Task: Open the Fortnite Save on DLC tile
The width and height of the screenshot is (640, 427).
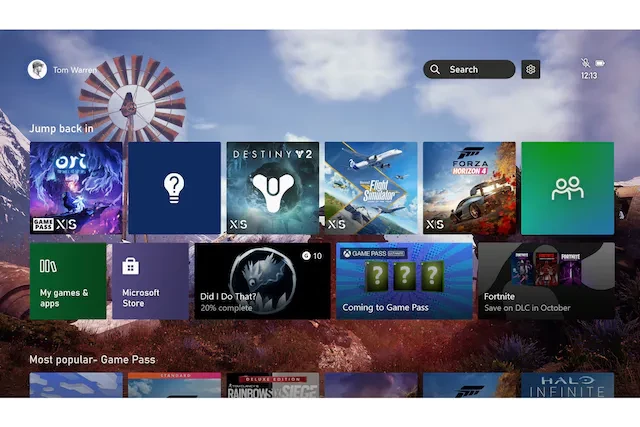Action: (x=546, y=281)
